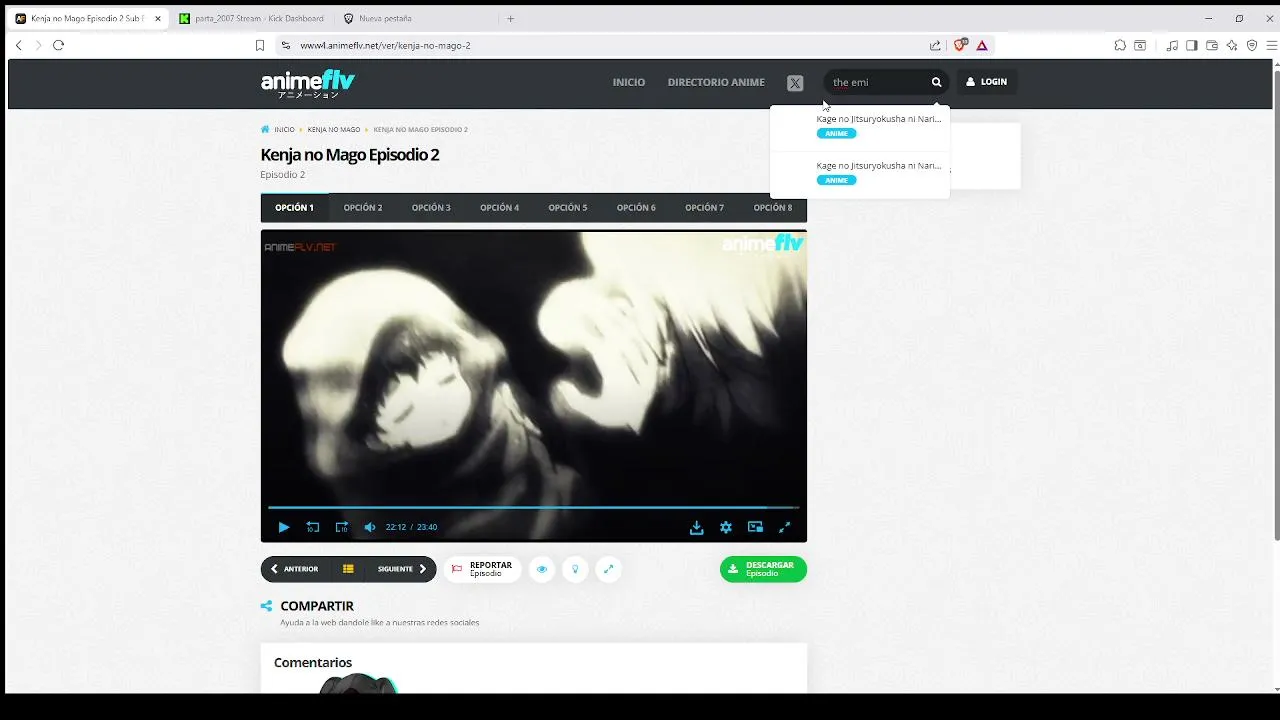Image resolution: width=1280 pixels, height=720 pixels.
Task: Select OPCIÓN 1 server tab
Action: point(294,208)
